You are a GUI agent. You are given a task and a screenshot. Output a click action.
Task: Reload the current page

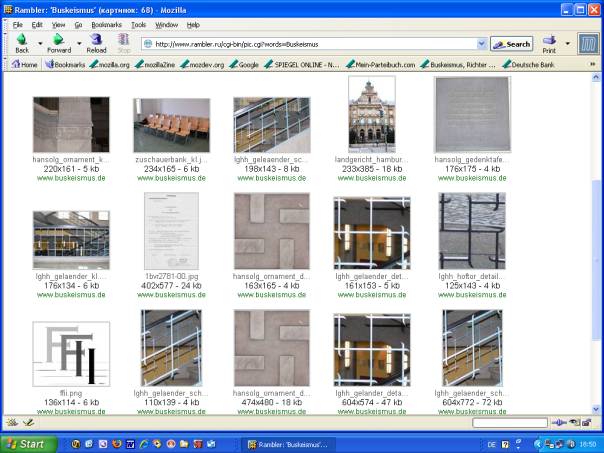click(x=96, y=43)
